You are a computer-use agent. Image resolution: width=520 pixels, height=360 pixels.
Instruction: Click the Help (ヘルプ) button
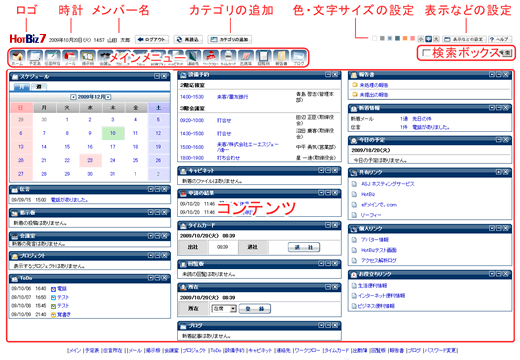click(x=500, y=39)
